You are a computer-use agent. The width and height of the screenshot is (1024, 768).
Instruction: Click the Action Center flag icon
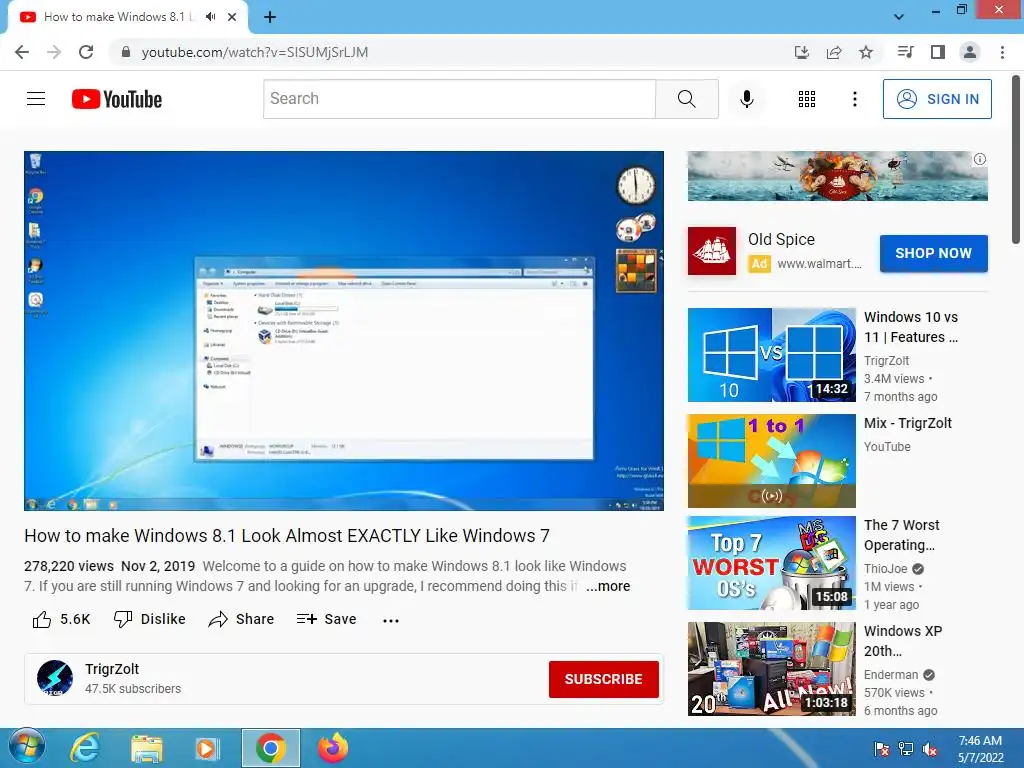pyautogui.click(x=881, y=748)
